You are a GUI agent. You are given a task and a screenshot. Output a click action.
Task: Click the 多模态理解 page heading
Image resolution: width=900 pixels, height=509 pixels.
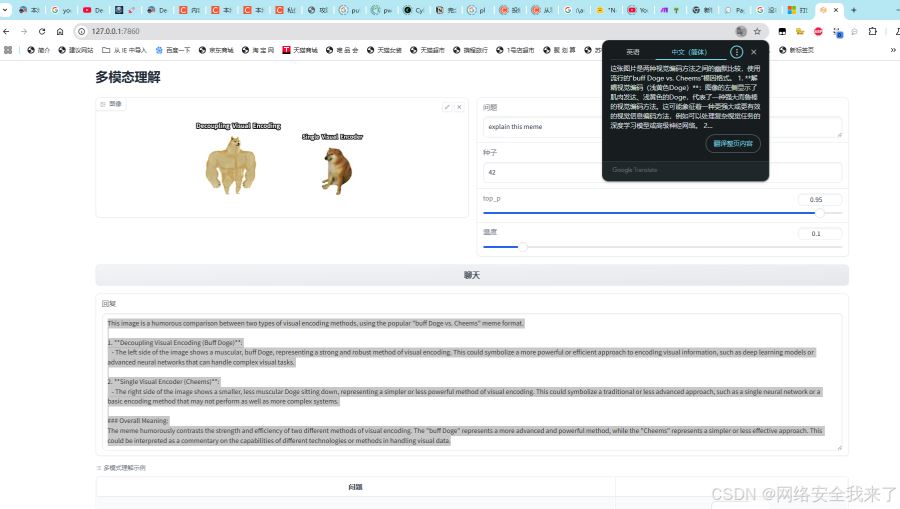coord(127,77)
